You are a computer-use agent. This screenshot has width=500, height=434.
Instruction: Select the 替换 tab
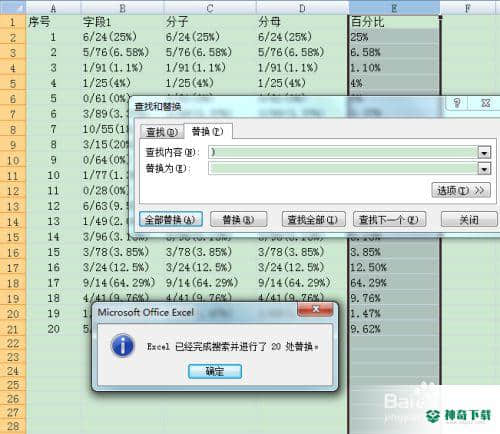pyautogui.click(x=208, y=131)
